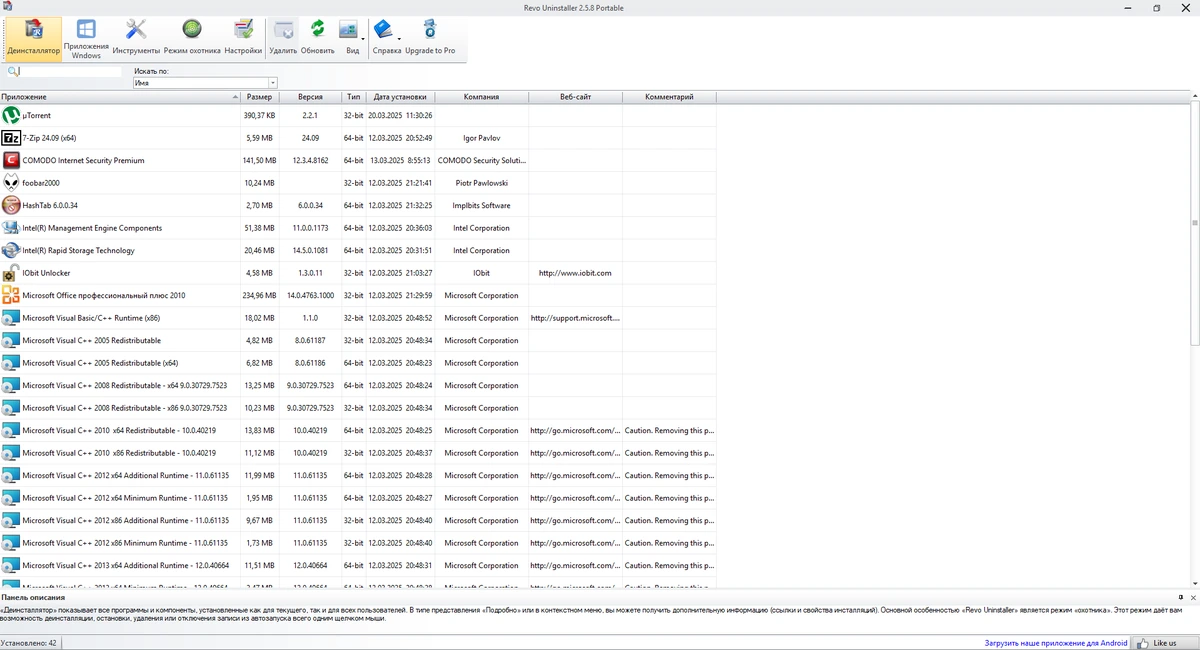Select Visual C++ 2008 Redistributable x86 row
This screenshot has height=650, width=1200.
pos(358,408)
